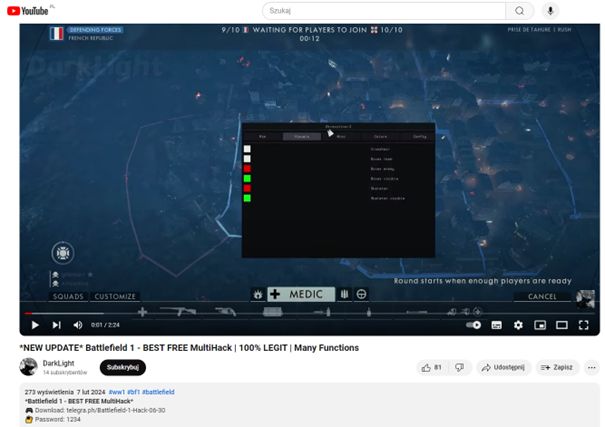Screen dimensions: 605x427
Task: Click the white swatch in the Crosshair row
Action: click(x=247, y=149)
